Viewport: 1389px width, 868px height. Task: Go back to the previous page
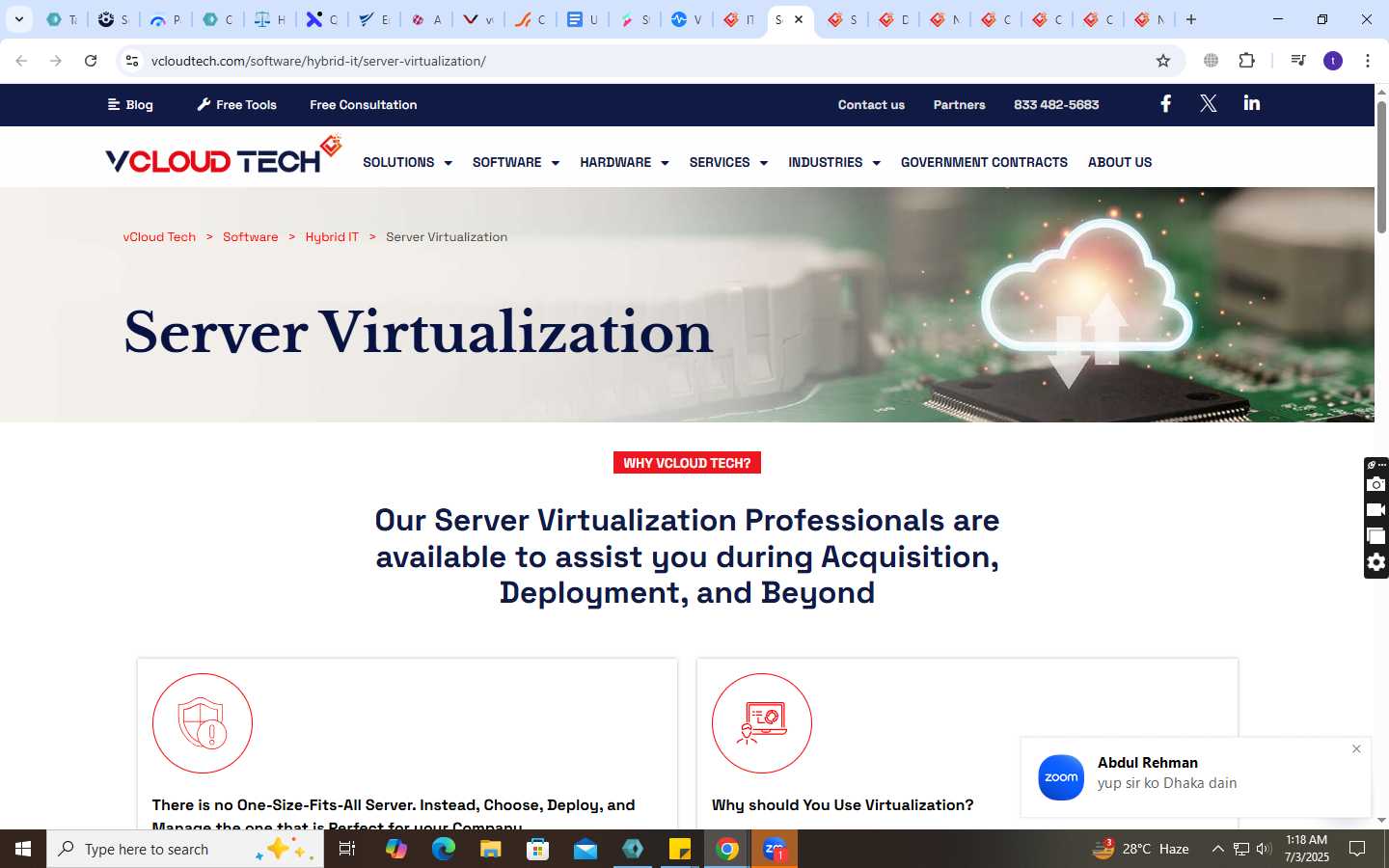tap(21, 61)
